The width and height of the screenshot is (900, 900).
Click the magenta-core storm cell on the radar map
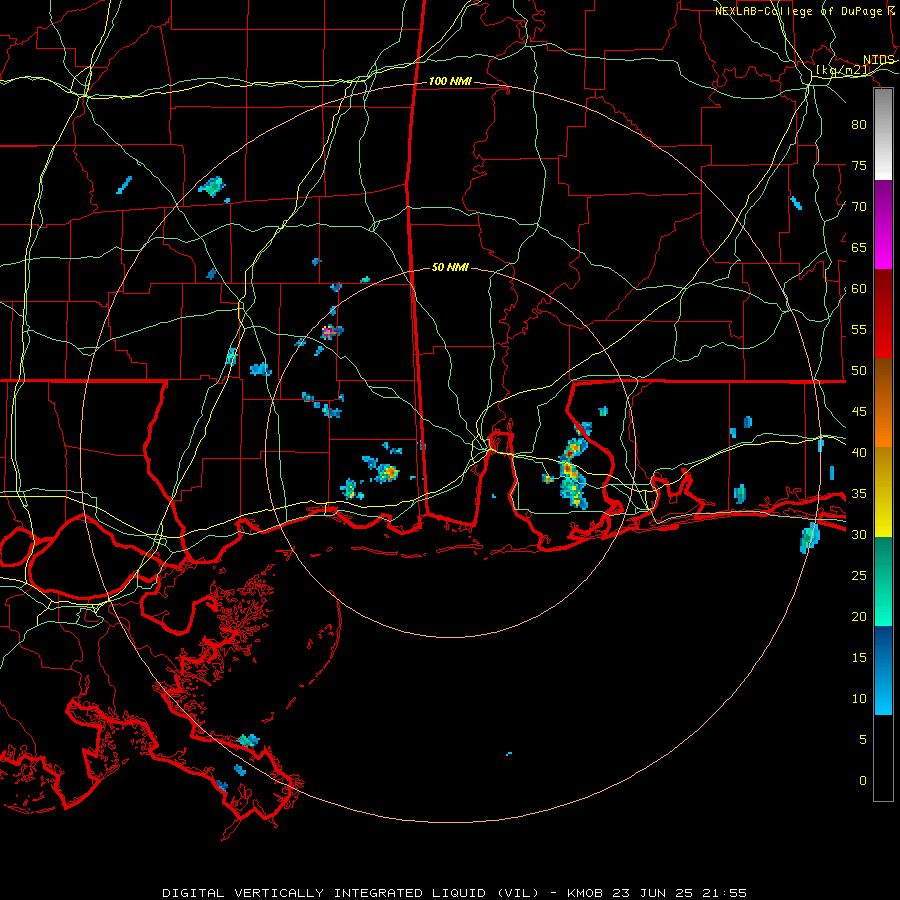point(331,332)
